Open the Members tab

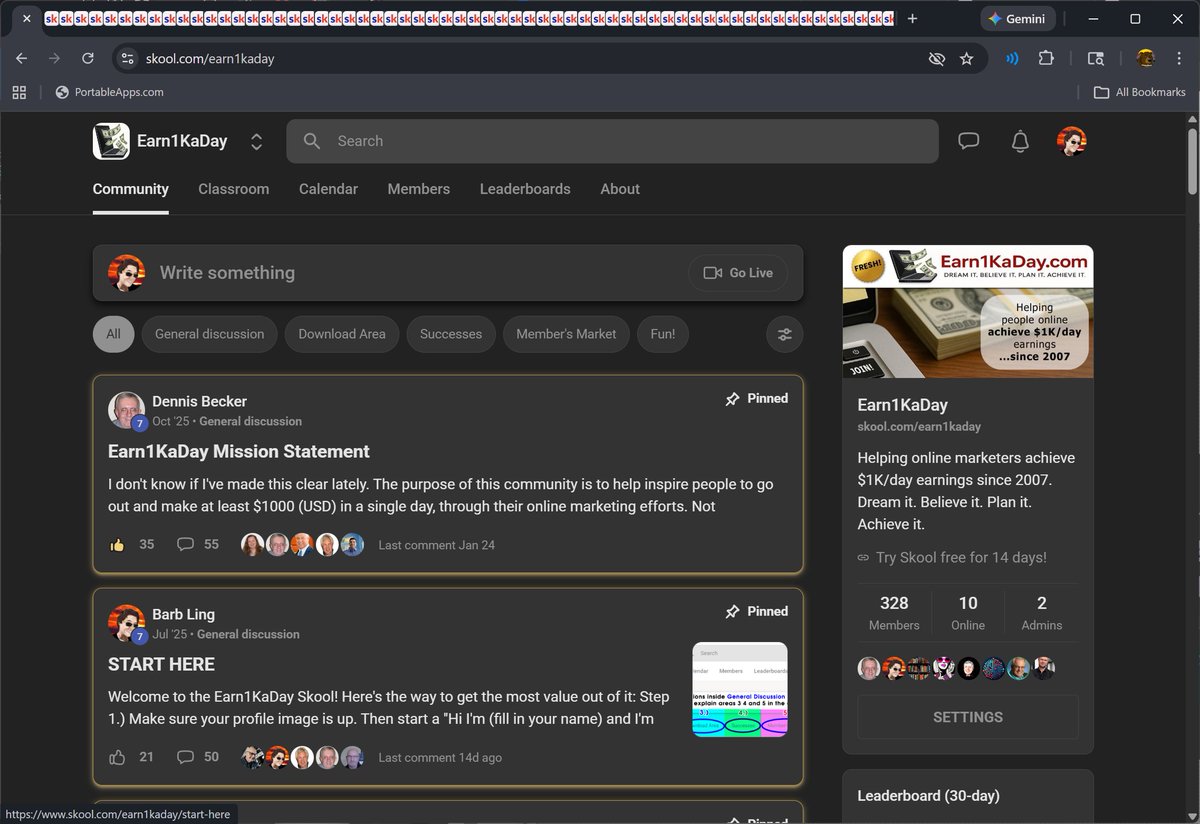coord(419,189)
